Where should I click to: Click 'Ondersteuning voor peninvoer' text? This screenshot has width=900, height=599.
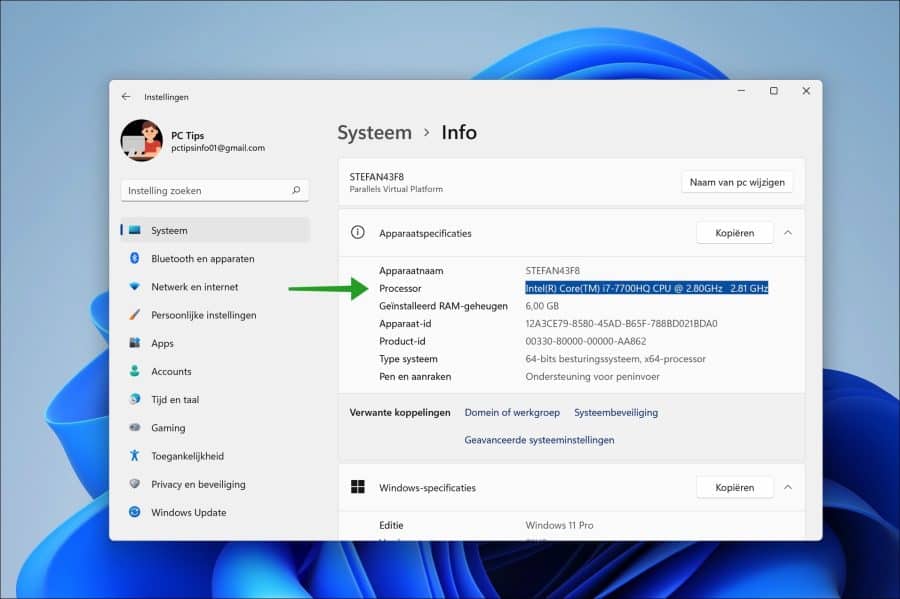[x=592, y=377]
